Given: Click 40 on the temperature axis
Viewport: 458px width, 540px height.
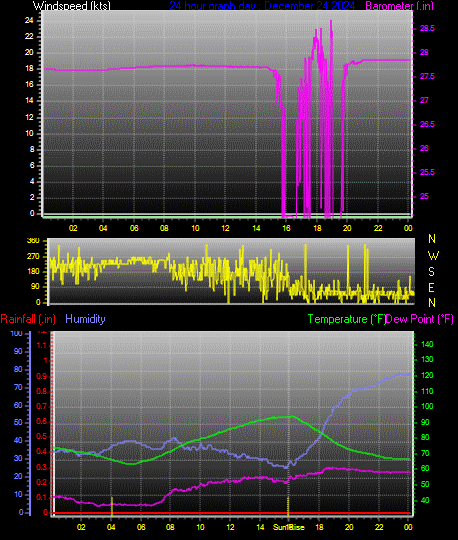Looking at the screenshot, I should tap(425, 500).
